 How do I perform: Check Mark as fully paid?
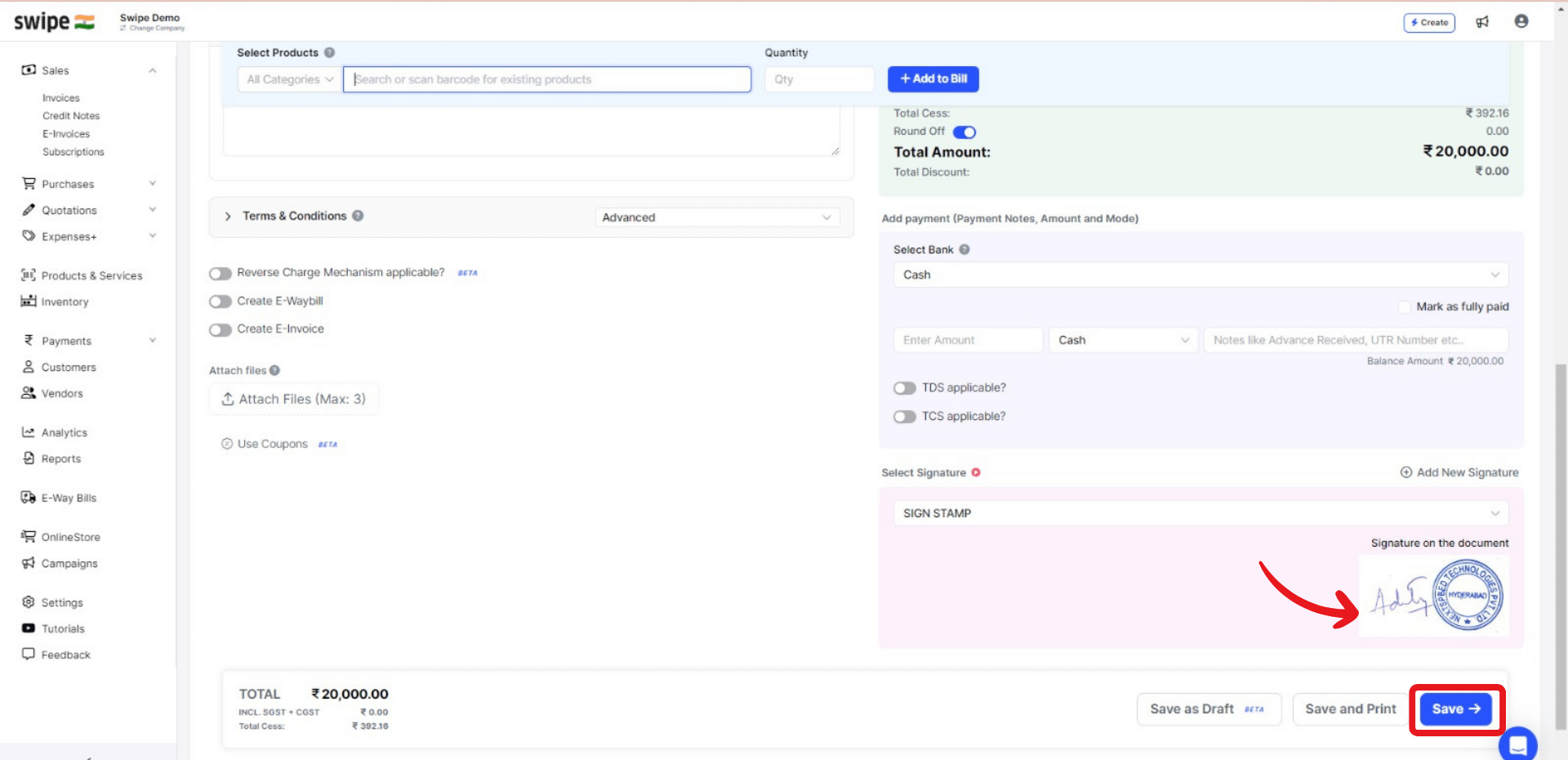(x=1405, y=307)
